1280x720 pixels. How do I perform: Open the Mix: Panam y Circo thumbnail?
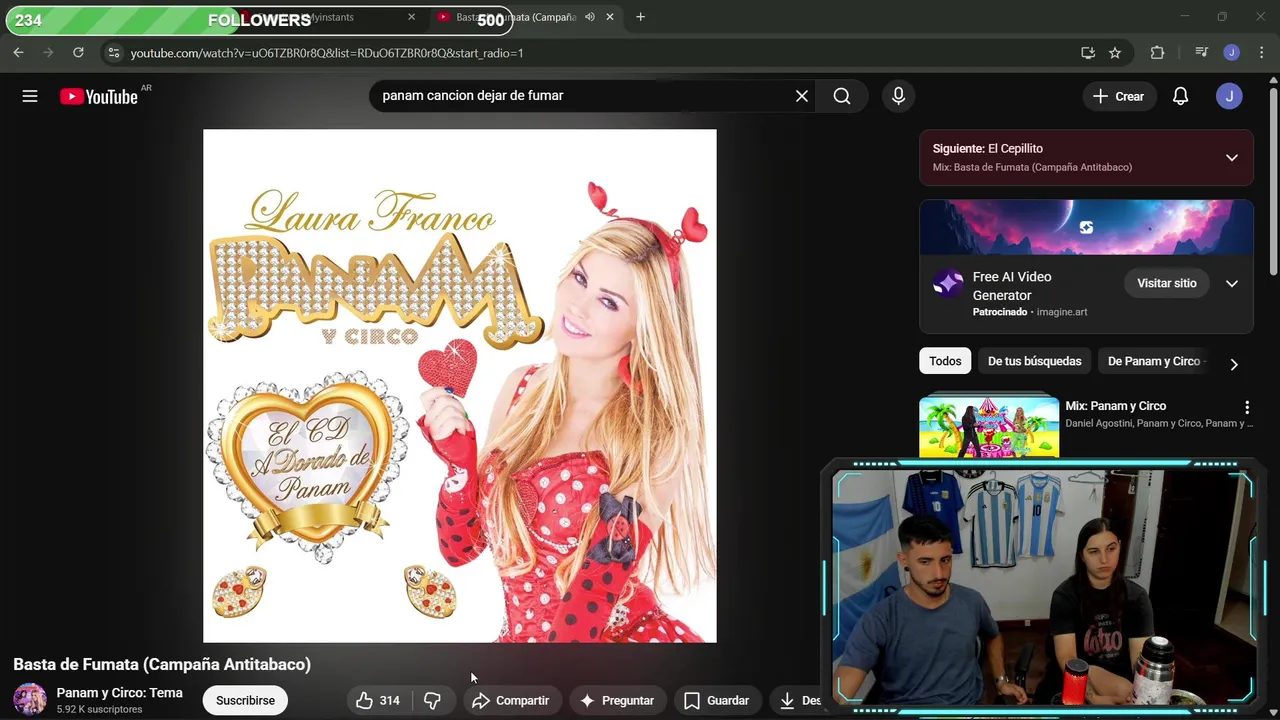(x=989, y=427)
